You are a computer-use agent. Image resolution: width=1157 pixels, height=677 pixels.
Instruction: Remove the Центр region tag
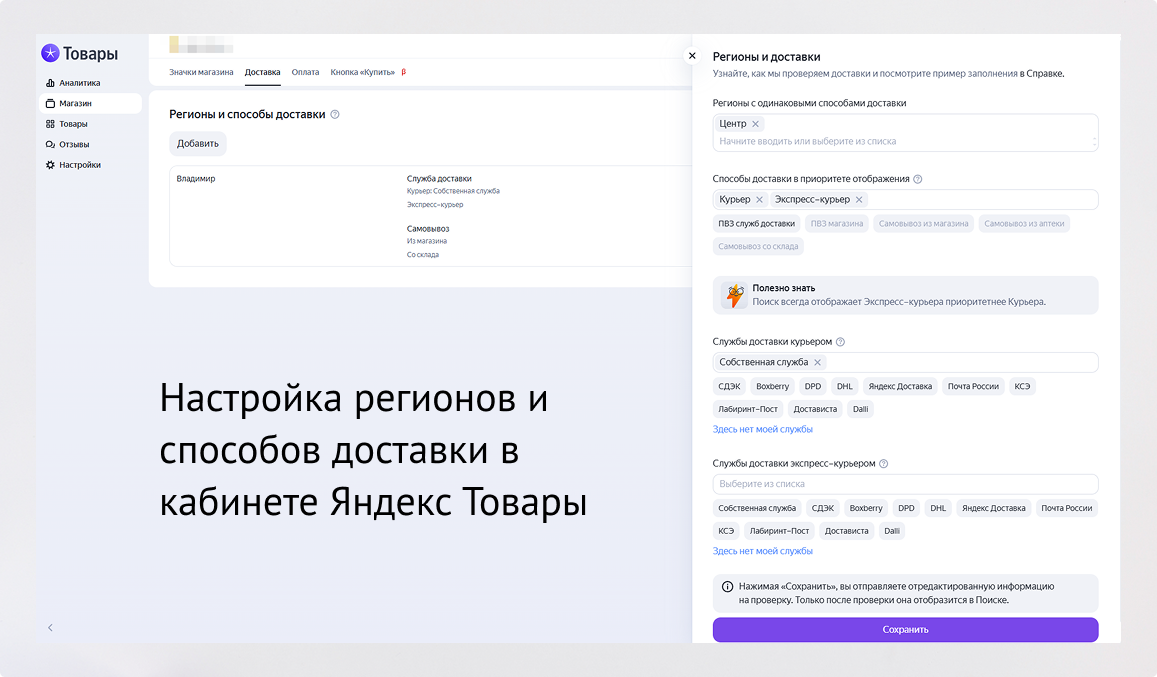coord(757,123)
